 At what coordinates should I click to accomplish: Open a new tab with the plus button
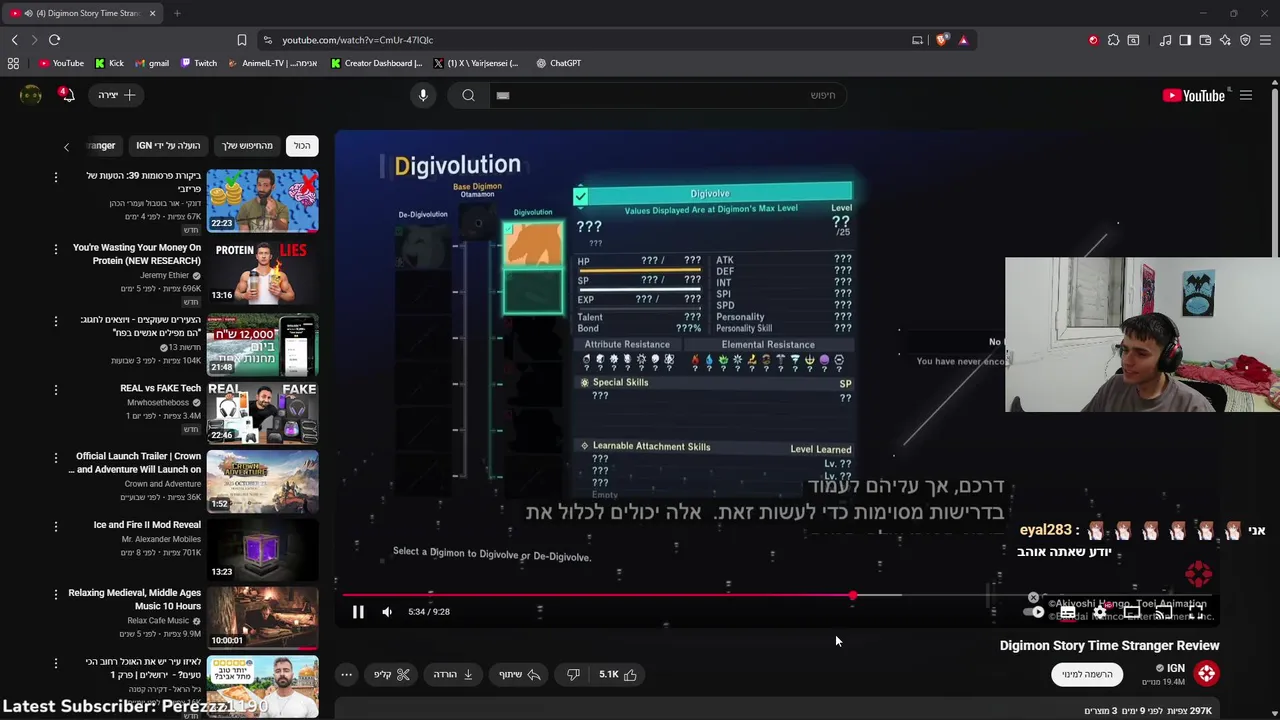177,13
